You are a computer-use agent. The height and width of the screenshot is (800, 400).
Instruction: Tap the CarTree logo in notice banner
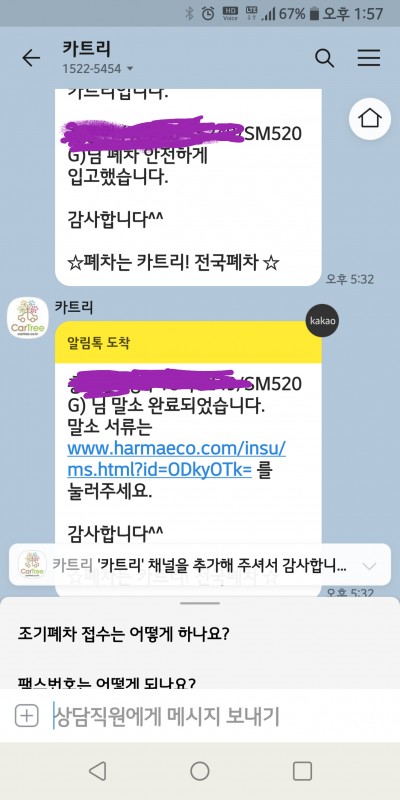32,564
